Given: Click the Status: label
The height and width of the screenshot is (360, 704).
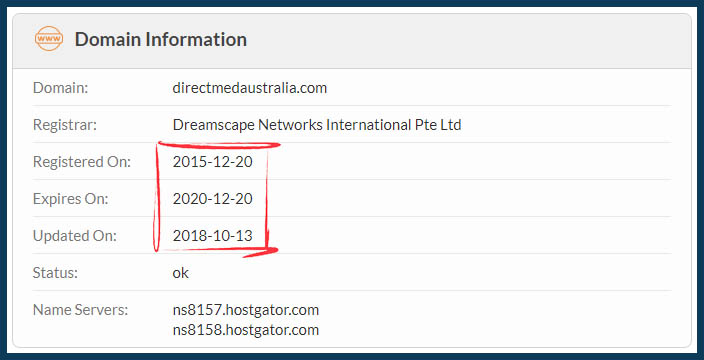Looking at the screenshot, I should point(55,272).
